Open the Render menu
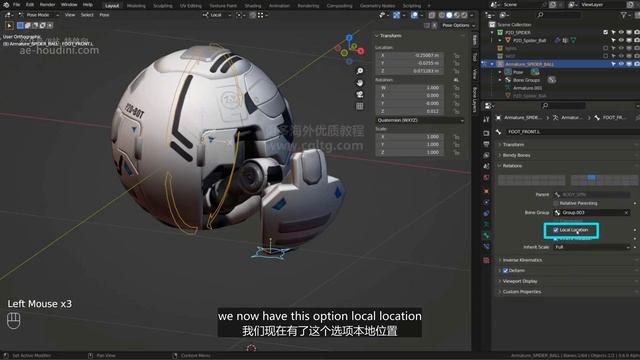This screenshot has height=360, width=640. [47, 5]
